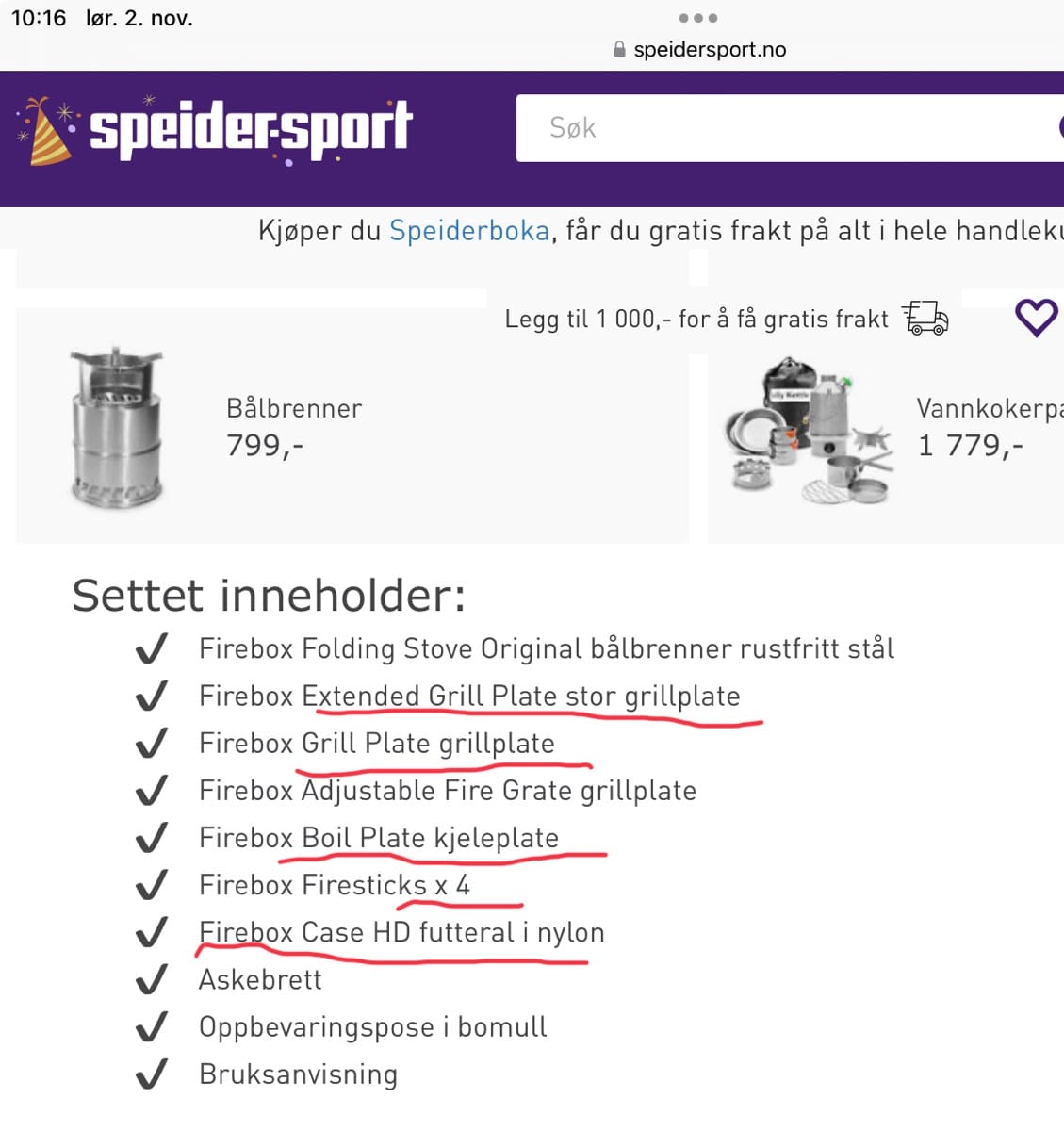Viewport: 1064px width, 1131px height.
Task: Click the checkmark beside Askebrett
Action: pos(152,979)
